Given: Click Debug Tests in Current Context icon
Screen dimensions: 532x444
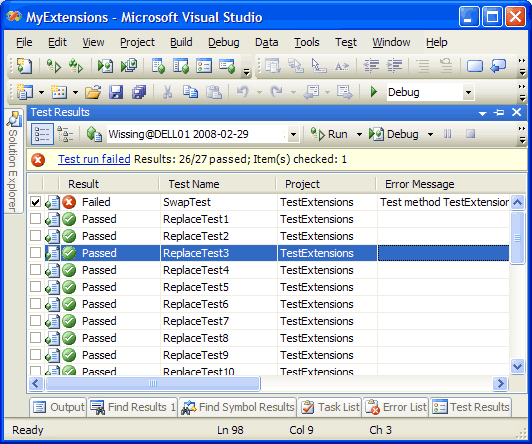Looking at the screenshot, I should pos(105,66).
